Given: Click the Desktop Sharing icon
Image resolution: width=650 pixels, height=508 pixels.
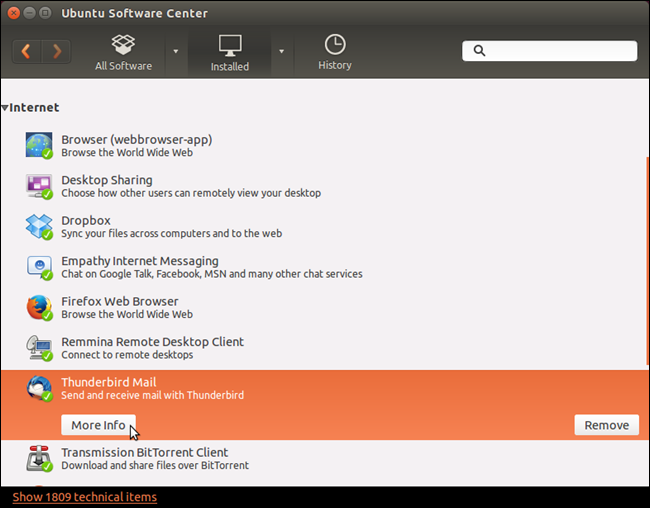Looking at the screenshot, I should click(x=39, y=186).
